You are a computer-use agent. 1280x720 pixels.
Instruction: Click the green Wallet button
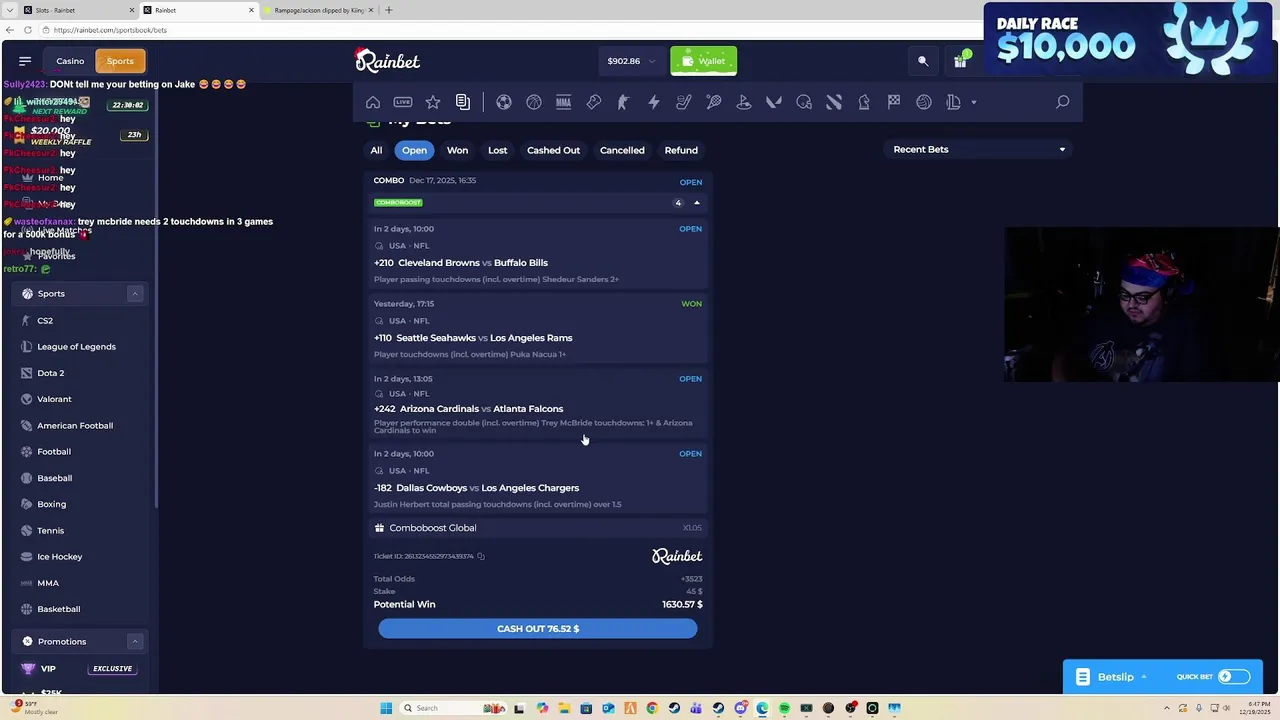tap(704, 61)
